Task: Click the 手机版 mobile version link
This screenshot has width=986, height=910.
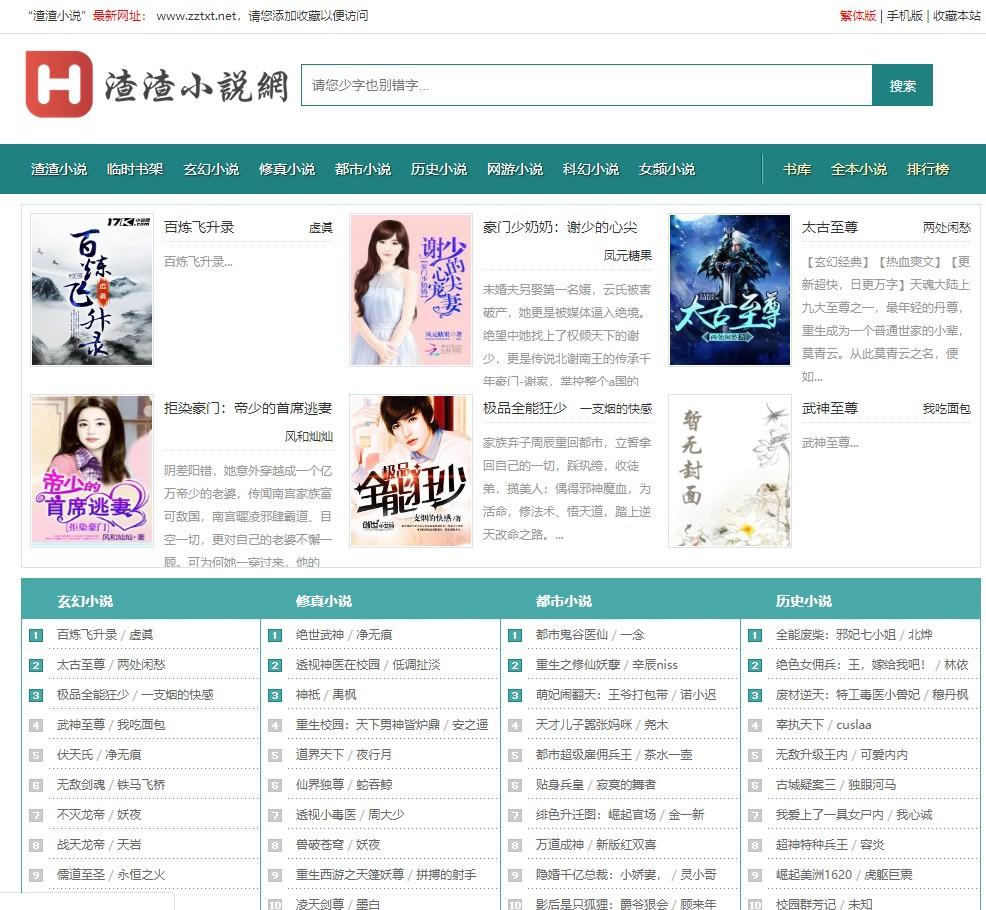Action: pos(904,16)
